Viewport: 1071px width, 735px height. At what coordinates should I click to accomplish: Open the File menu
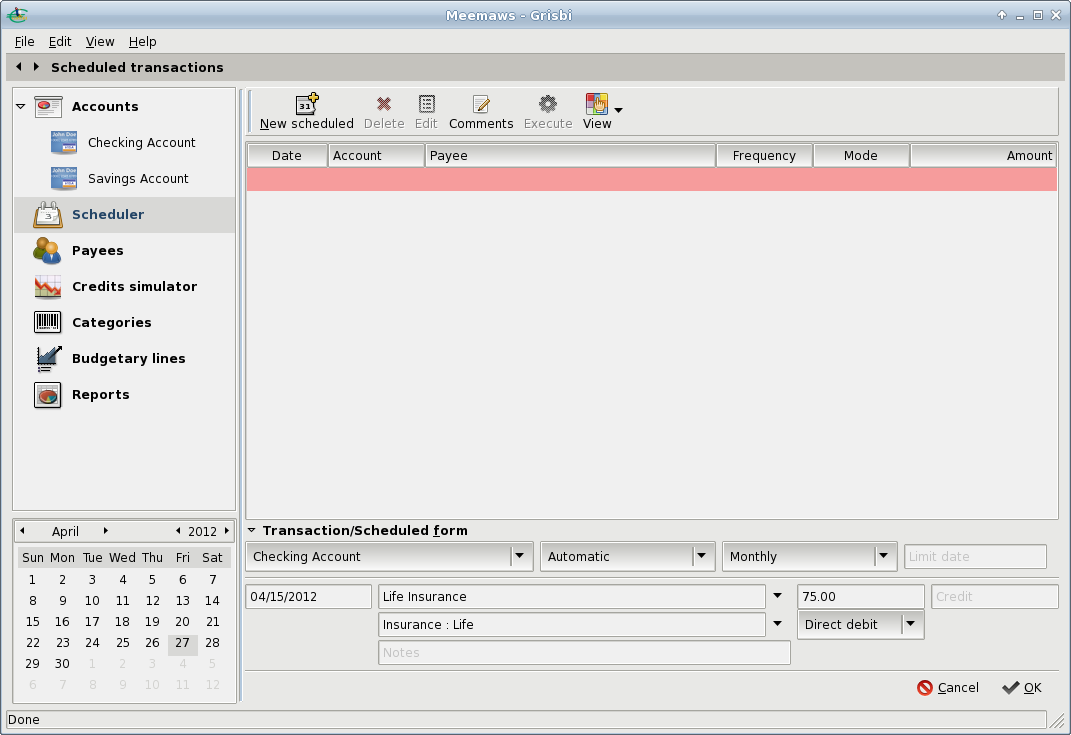(25, 42)
